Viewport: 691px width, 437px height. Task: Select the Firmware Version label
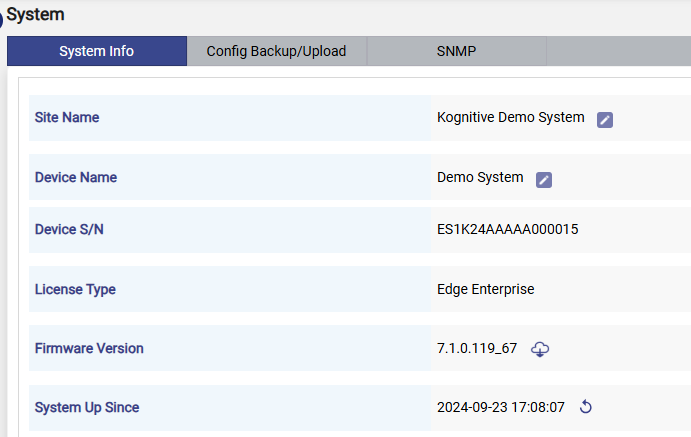89,349
